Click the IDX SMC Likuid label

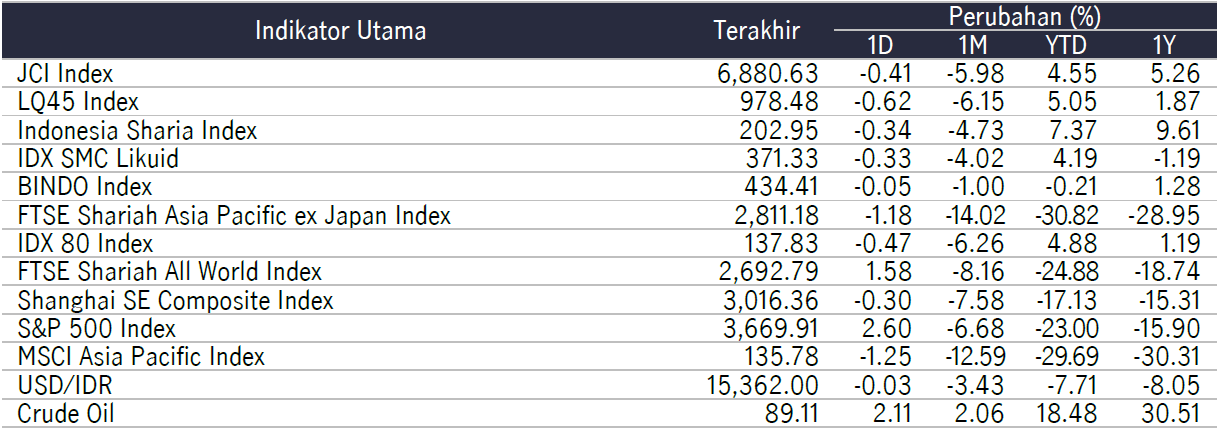[98, 158]
